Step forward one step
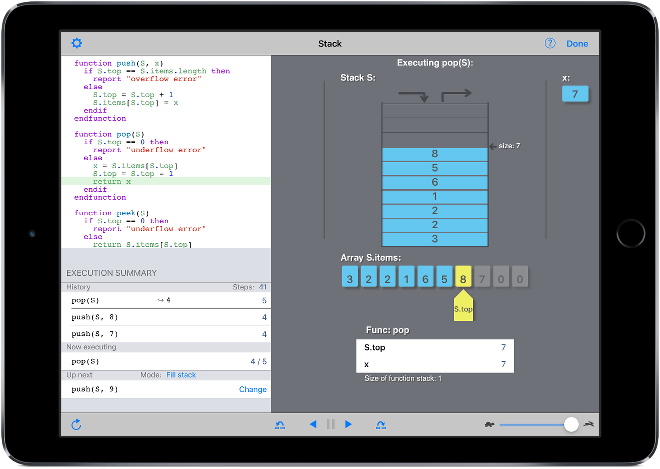Viewport: 660px width, 469px height. click(x=348, y=425)
